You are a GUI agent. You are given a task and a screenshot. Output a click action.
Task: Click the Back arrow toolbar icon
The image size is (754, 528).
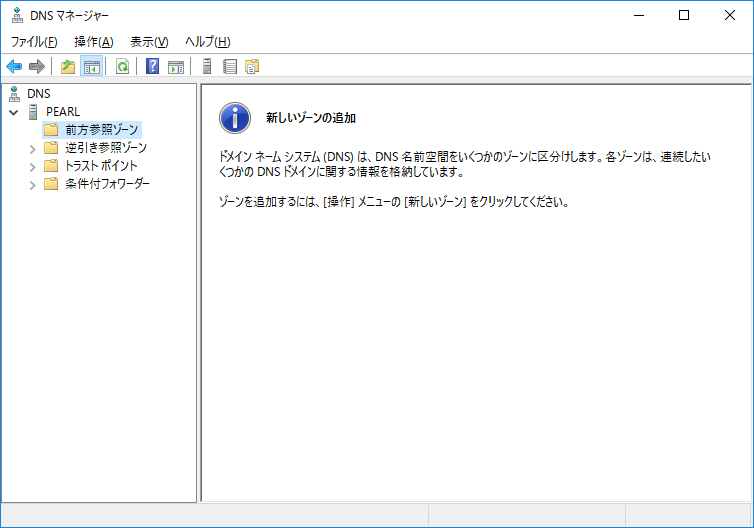[x=14, y=67]
